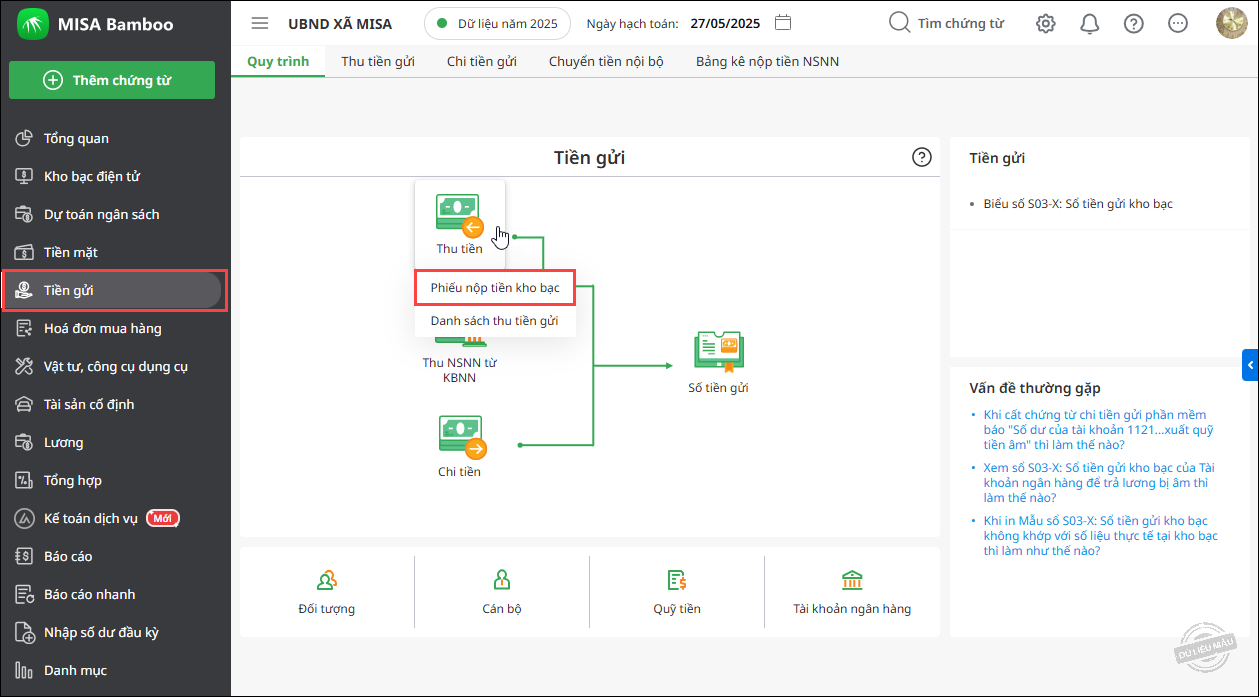Switch to Thu tiền gửi tab
1259x697 pixels.
[x=378, y=61]
